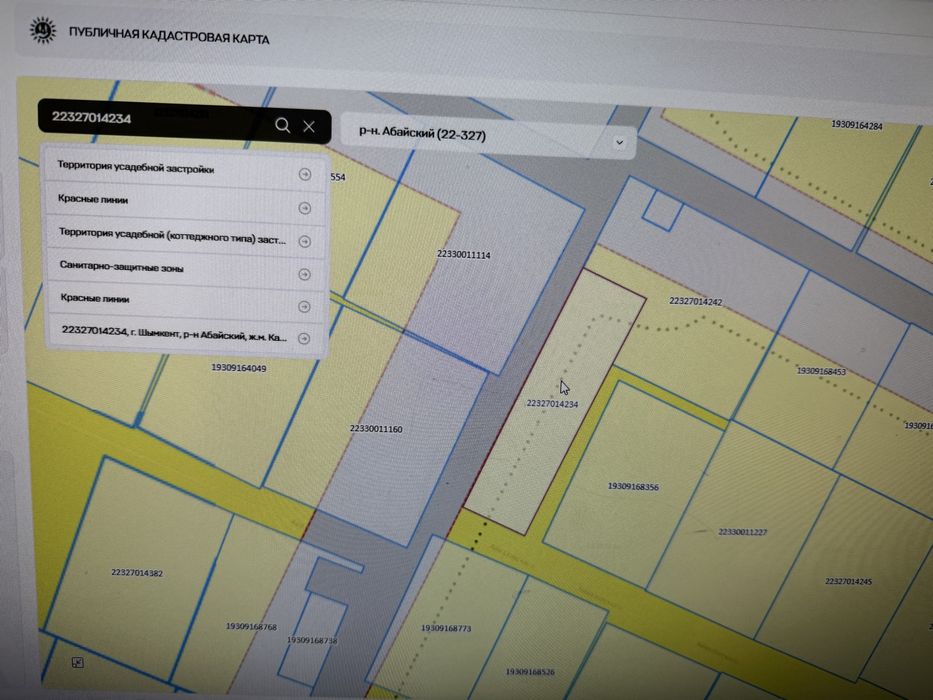The height and width of the screenshot is (700, 933).
Task: Click parcel label 22330011227
Action: coord(743,532)
